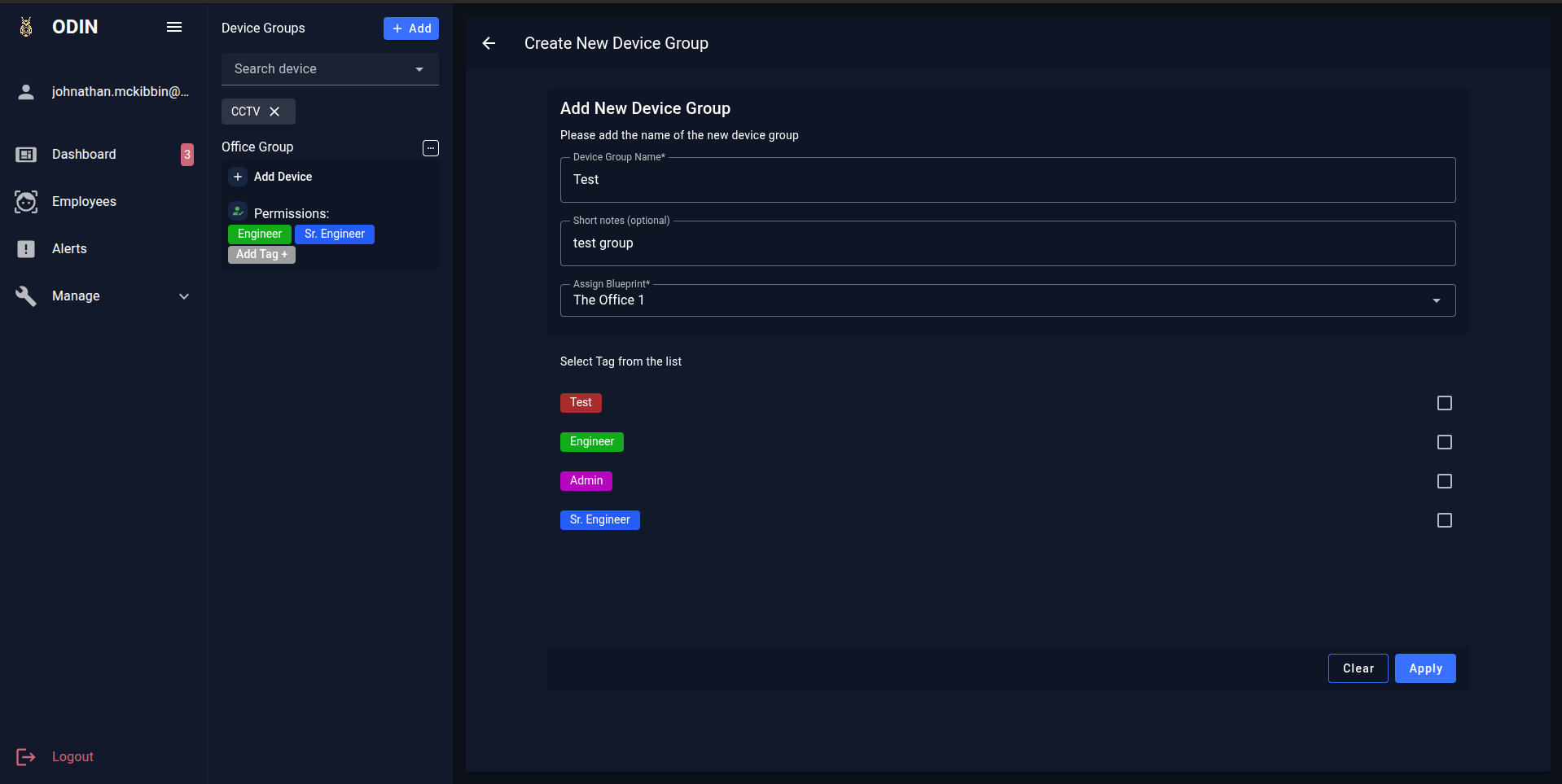
Task: Check the Test tag checkbox
Action: point(1444,403)
